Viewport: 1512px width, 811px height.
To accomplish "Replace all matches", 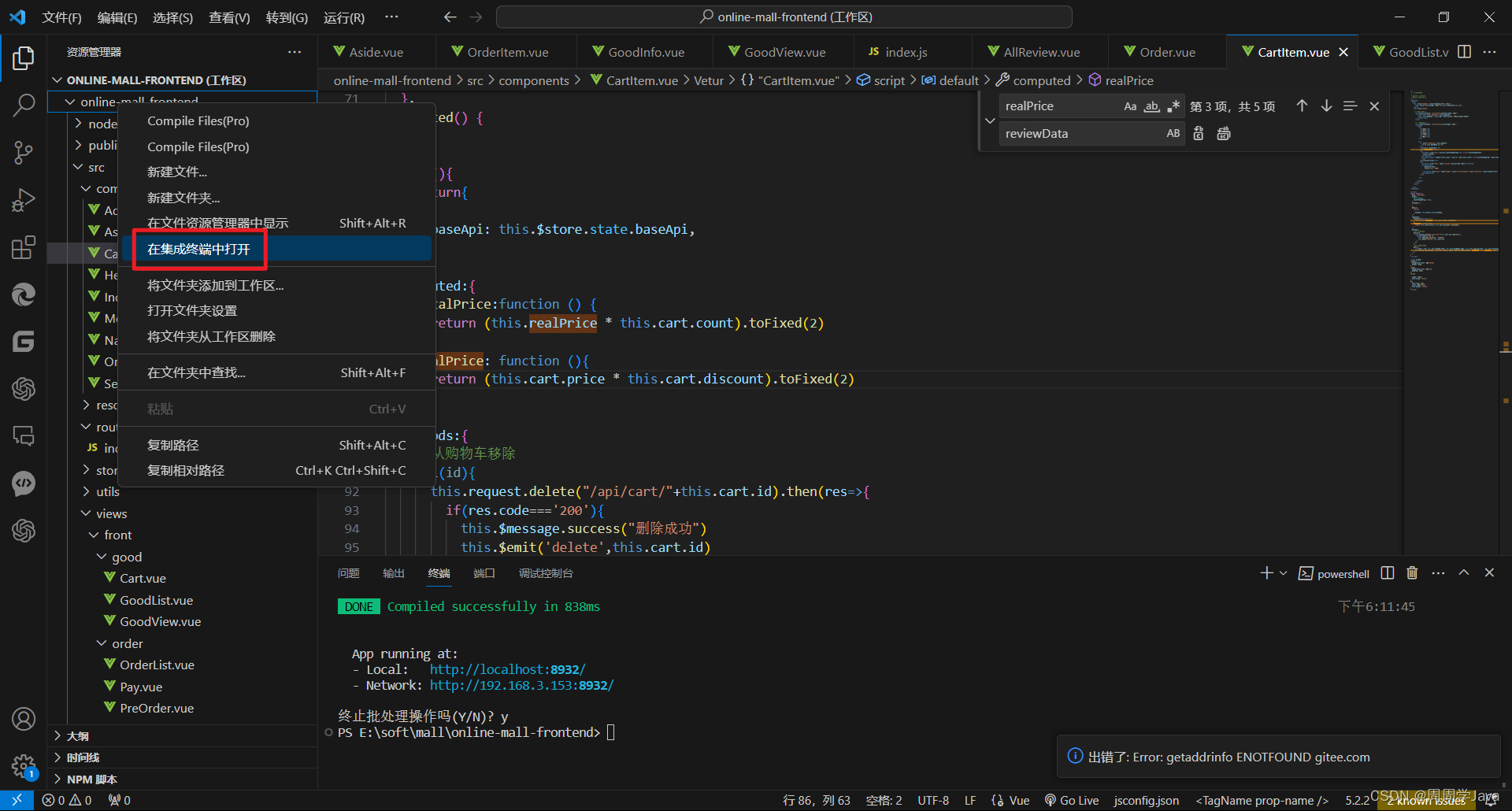I will tap(1224, 133).
